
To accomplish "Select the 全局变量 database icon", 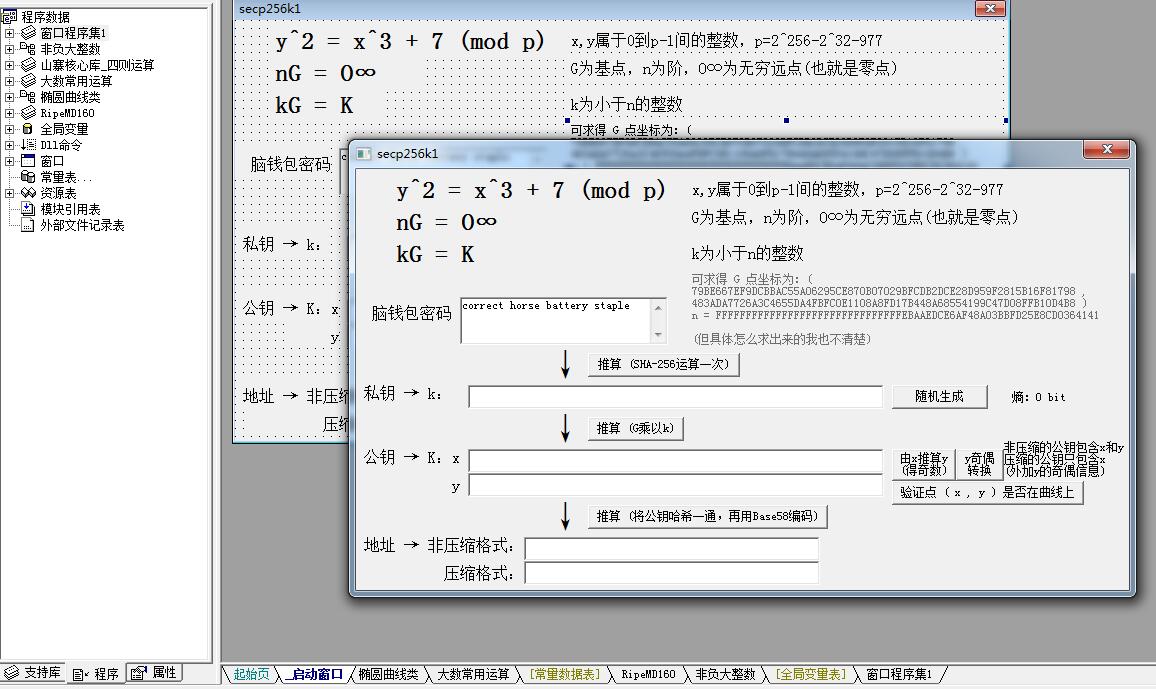I will tap(28, 129).
